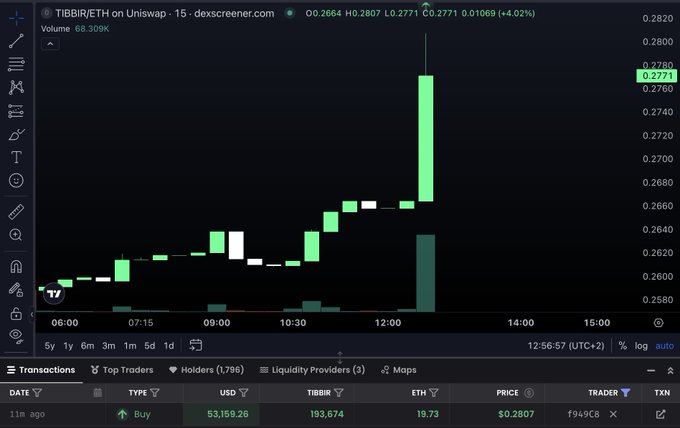Set chart range to 1y

tap(68, 346)
